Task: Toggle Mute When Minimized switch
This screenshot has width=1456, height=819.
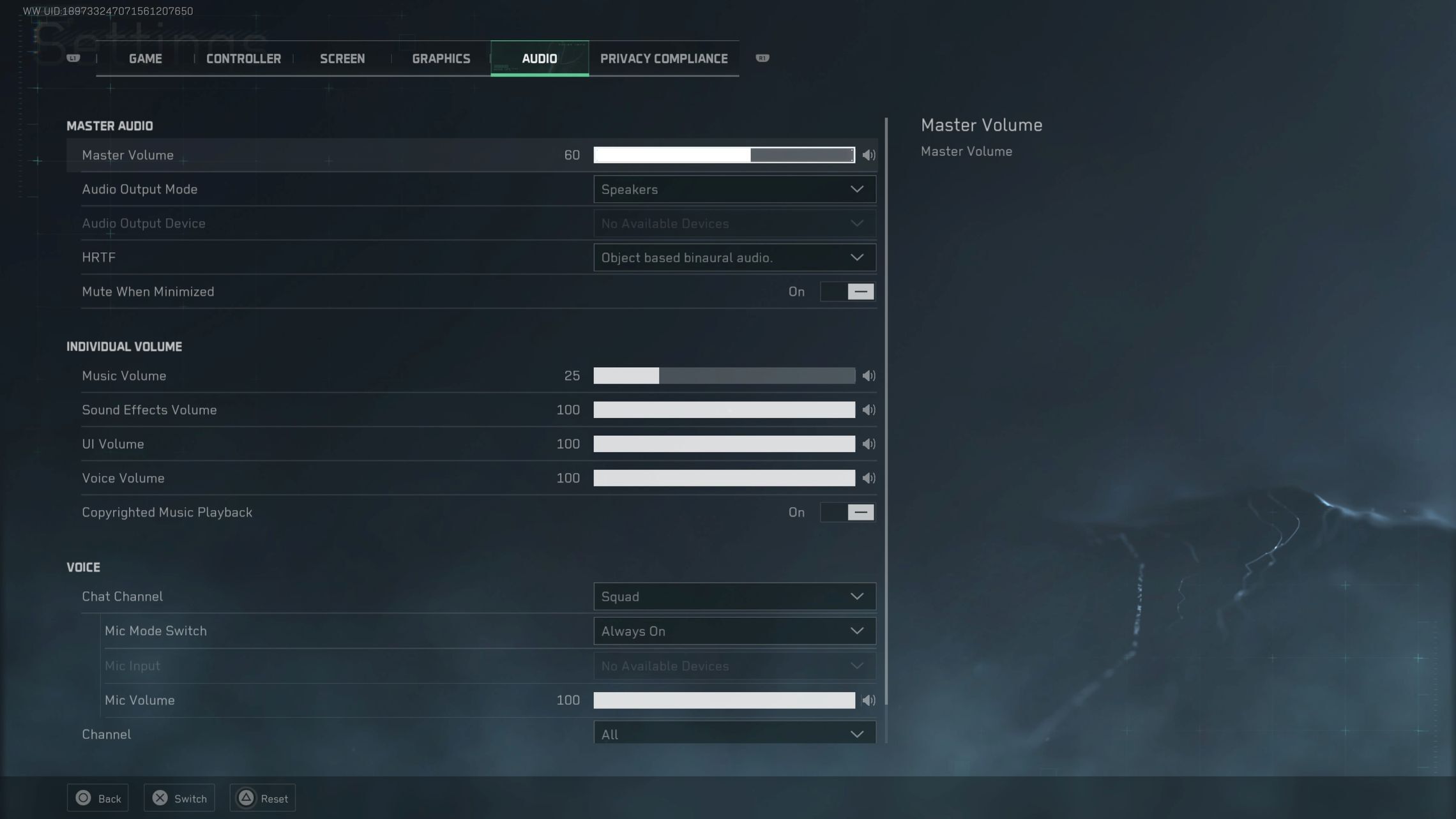Action: coord(847,292)
